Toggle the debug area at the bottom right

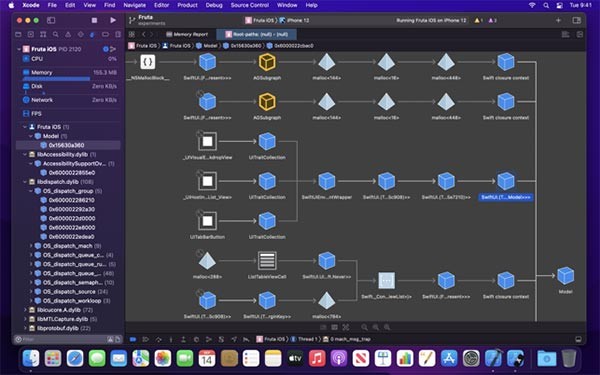coord(579,339)
